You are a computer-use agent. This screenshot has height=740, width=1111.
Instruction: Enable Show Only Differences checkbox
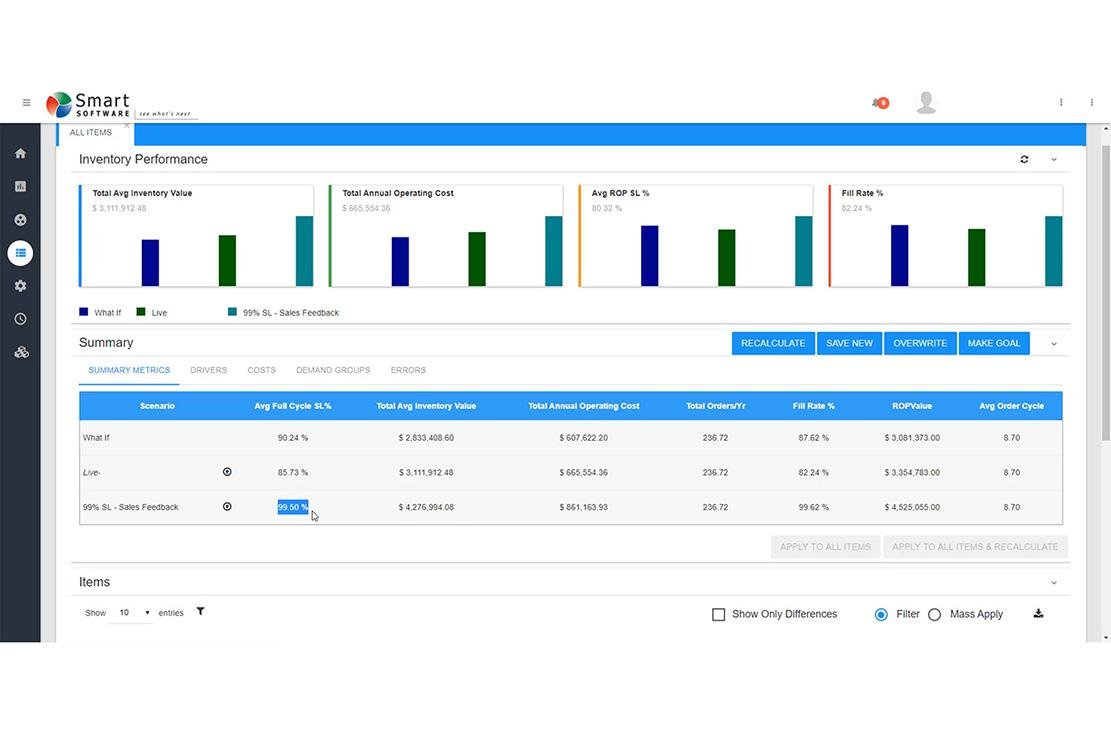pyautogui.click(x=718, y=615)
